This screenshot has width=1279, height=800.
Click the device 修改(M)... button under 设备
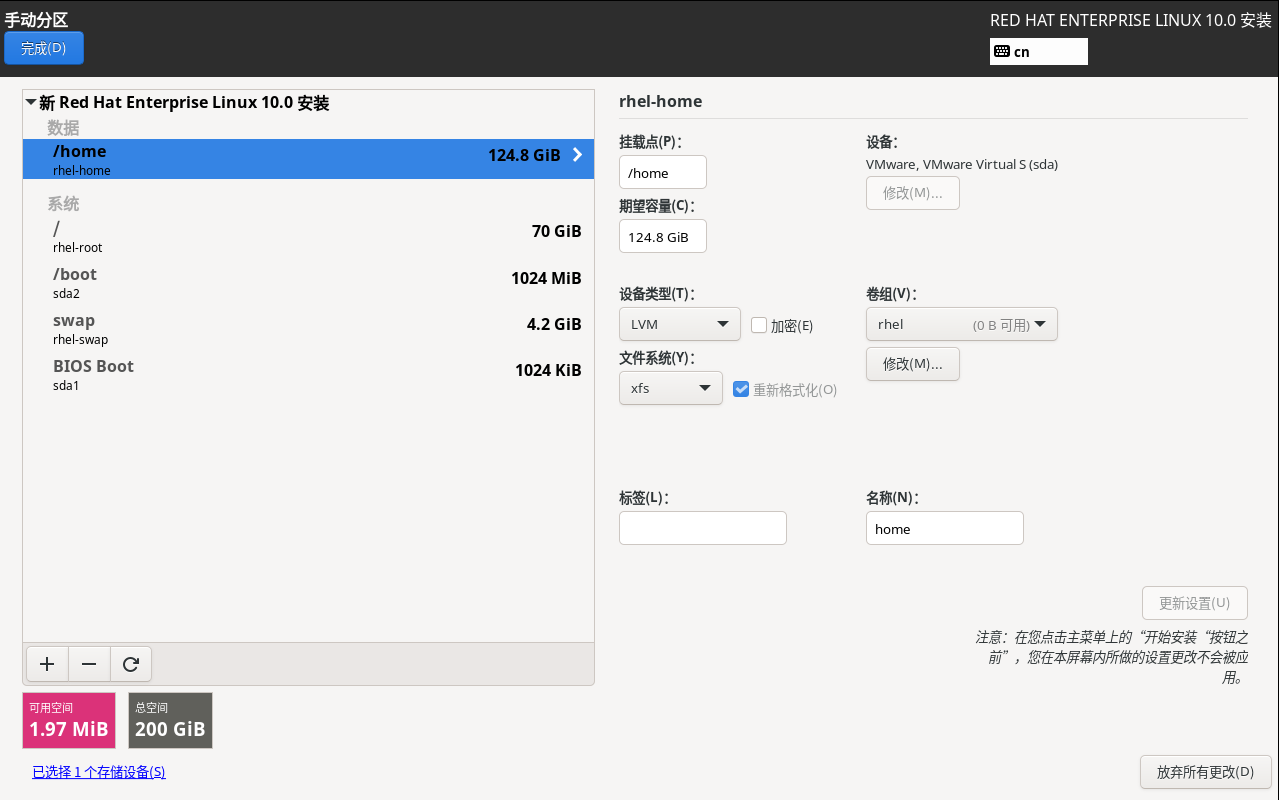913,193
